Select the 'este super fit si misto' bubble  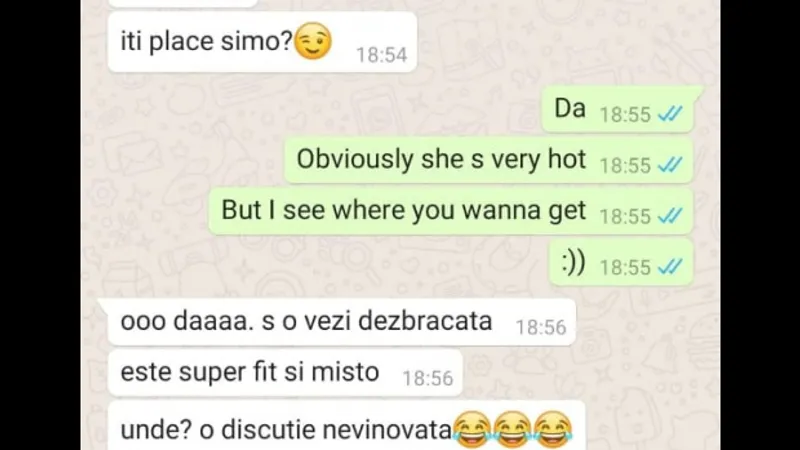pos(285,373)
